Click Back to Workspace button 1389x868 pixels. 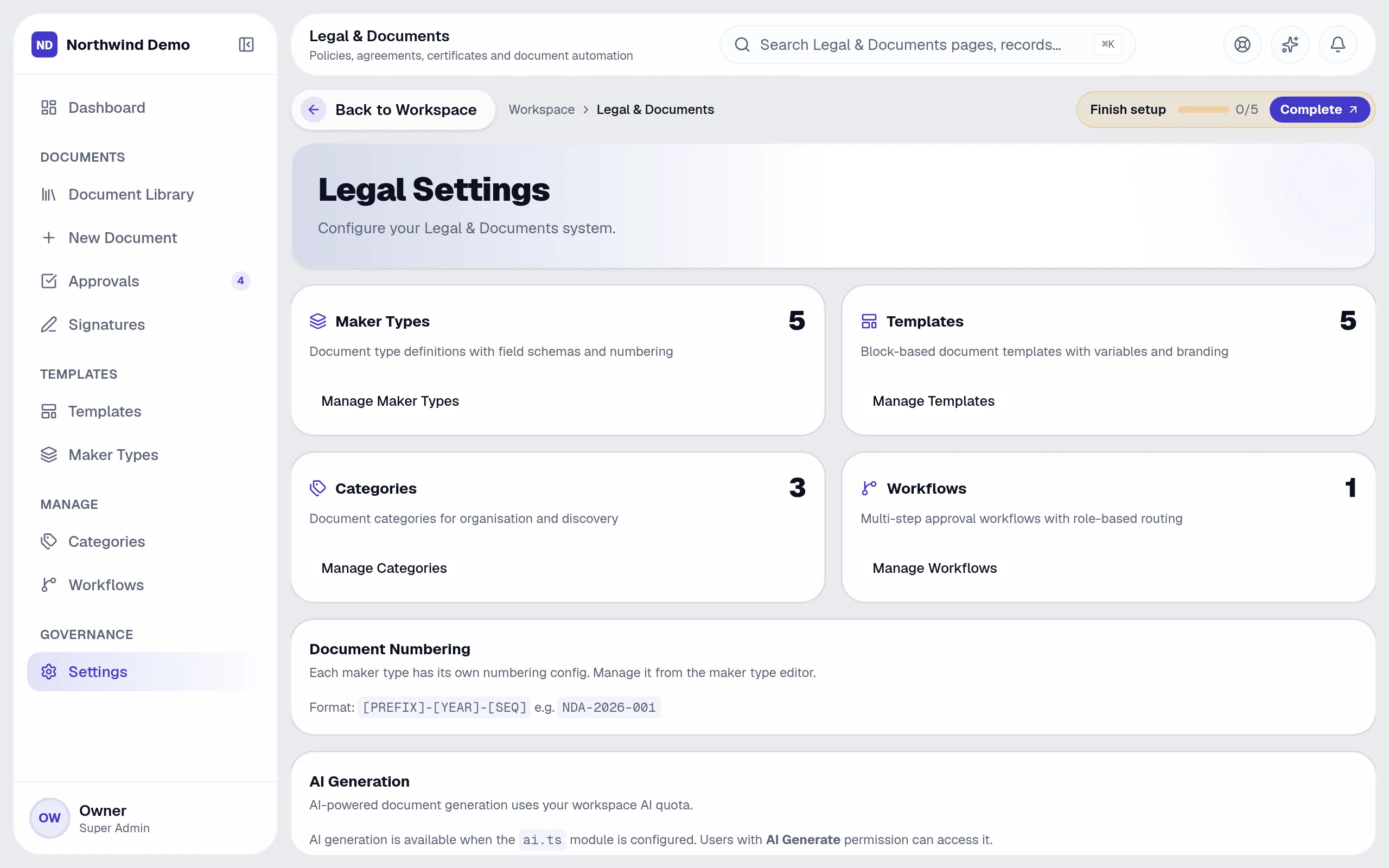pos(393,110)
